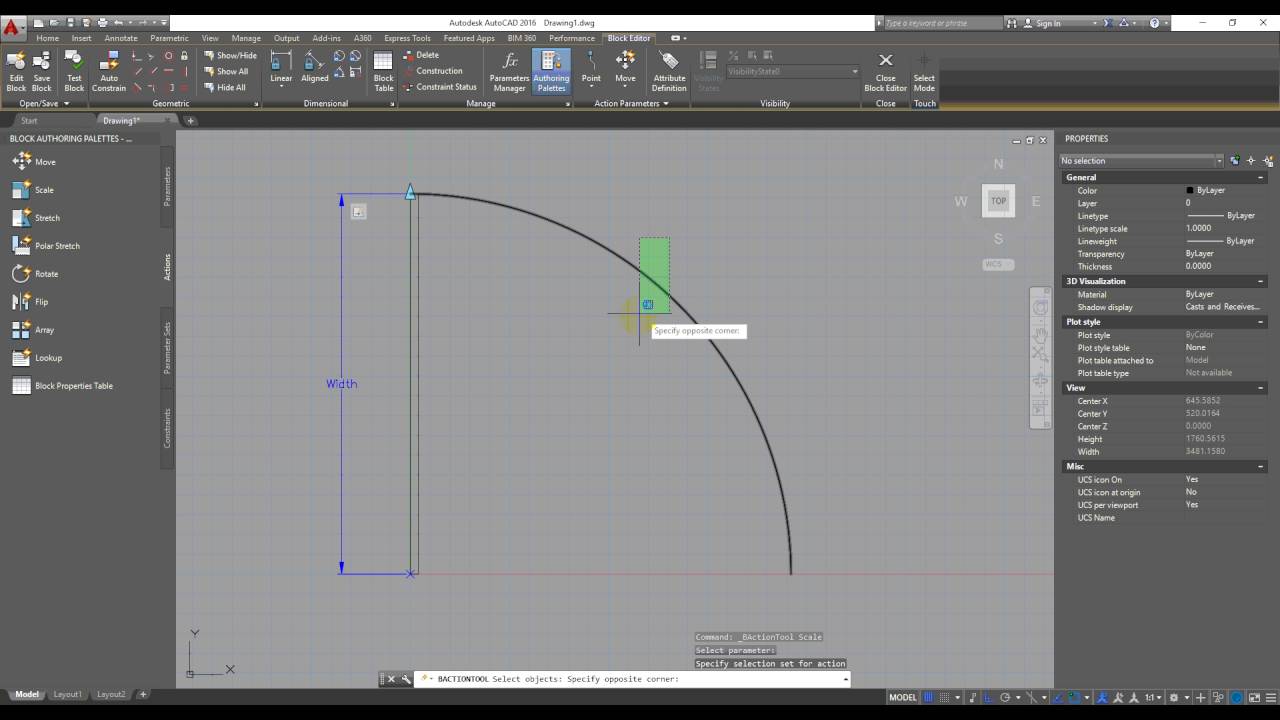Toggle snap mode in status bar
Viewport: 1280px width, 720px height.
(x=944, y=697)
